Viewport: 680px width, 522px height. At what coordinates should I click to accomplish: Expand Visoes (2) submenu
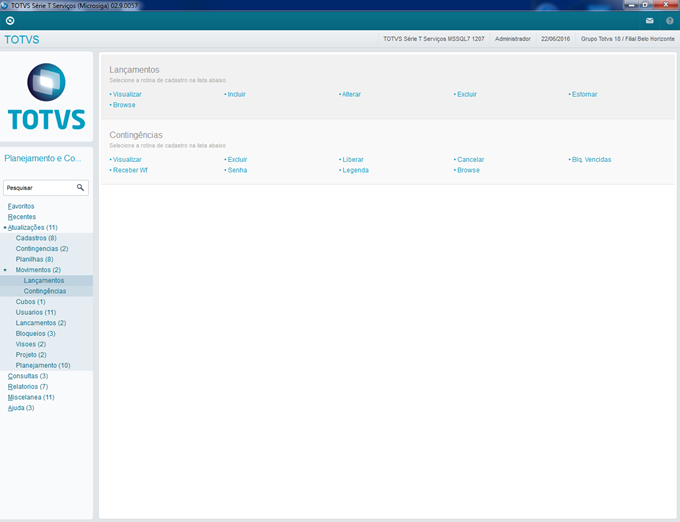coord(31,344)
